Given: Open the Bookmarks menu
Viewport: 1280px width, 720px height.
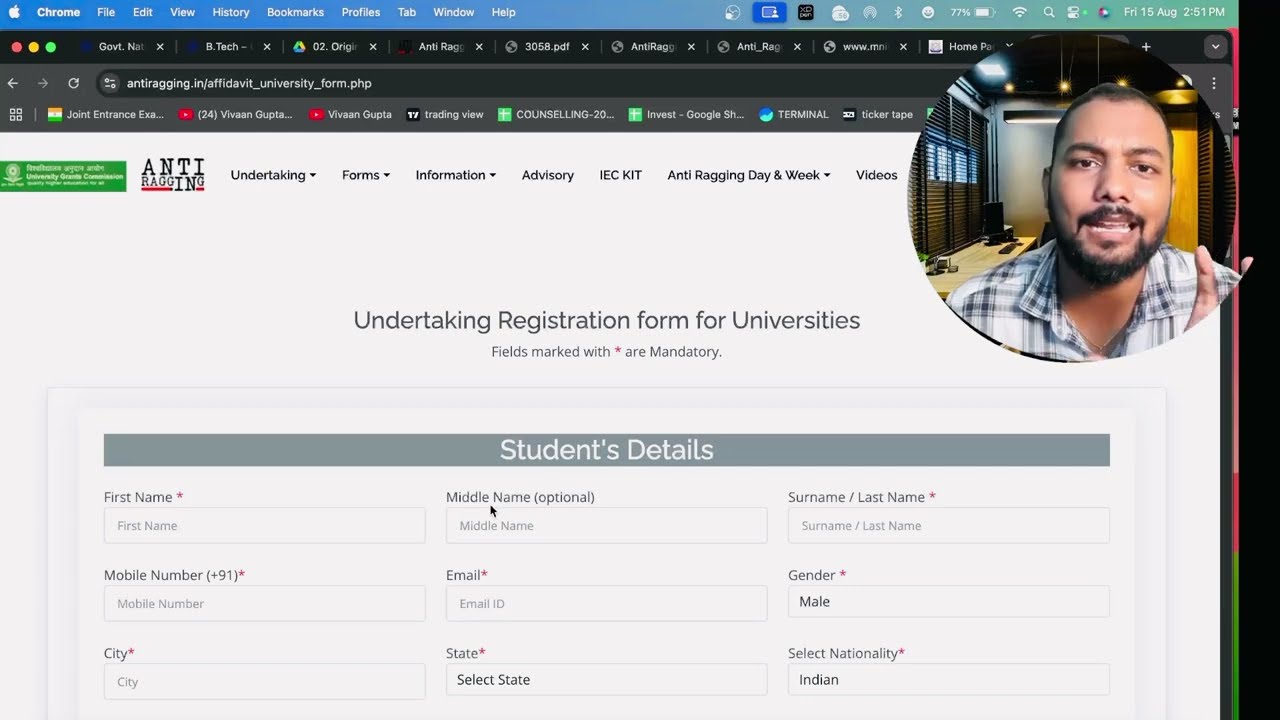Looking at the screenshot, I should [295, 12].
